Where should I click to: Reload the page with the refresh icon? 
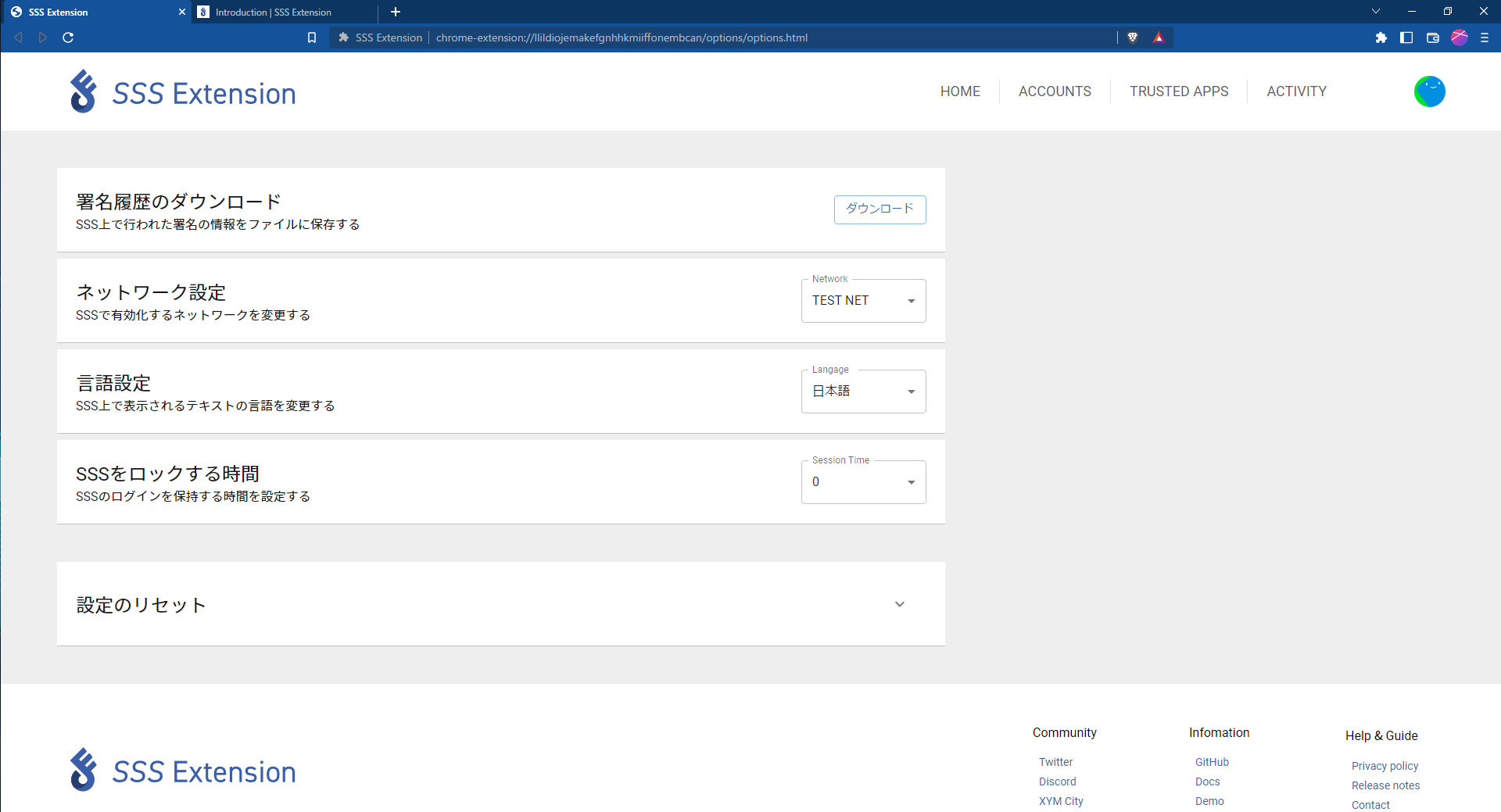(x=68, y=38)
